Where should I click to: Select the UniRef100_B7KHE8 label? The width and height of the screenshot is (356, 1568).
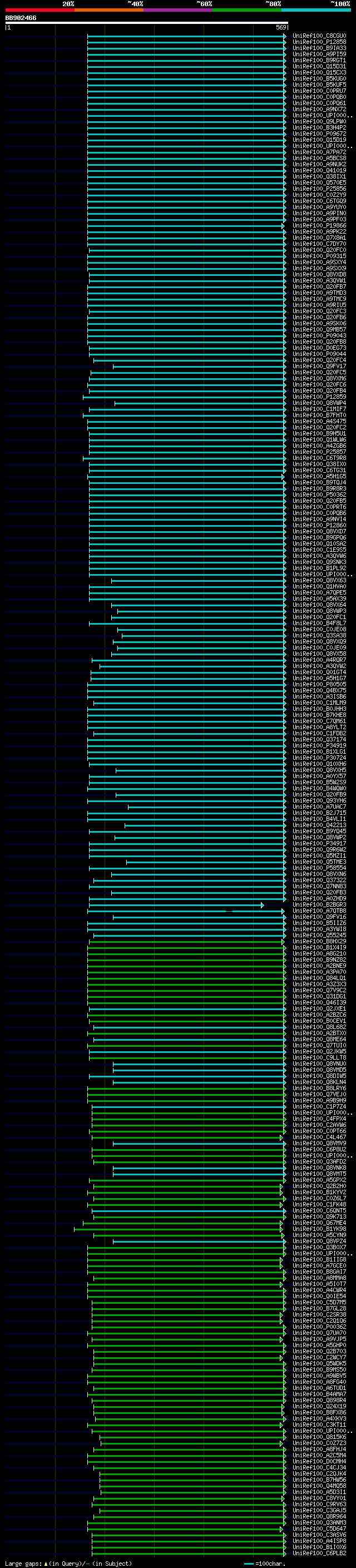point(319,715)
